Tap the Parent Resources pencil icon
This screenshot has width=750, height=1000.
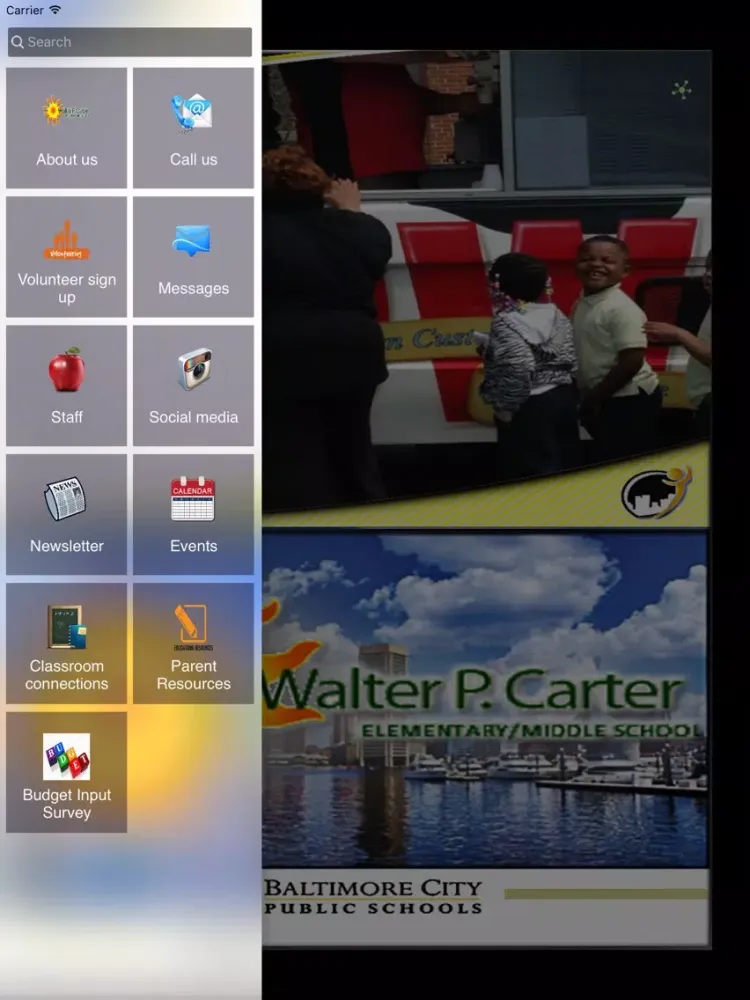[193, 628]
